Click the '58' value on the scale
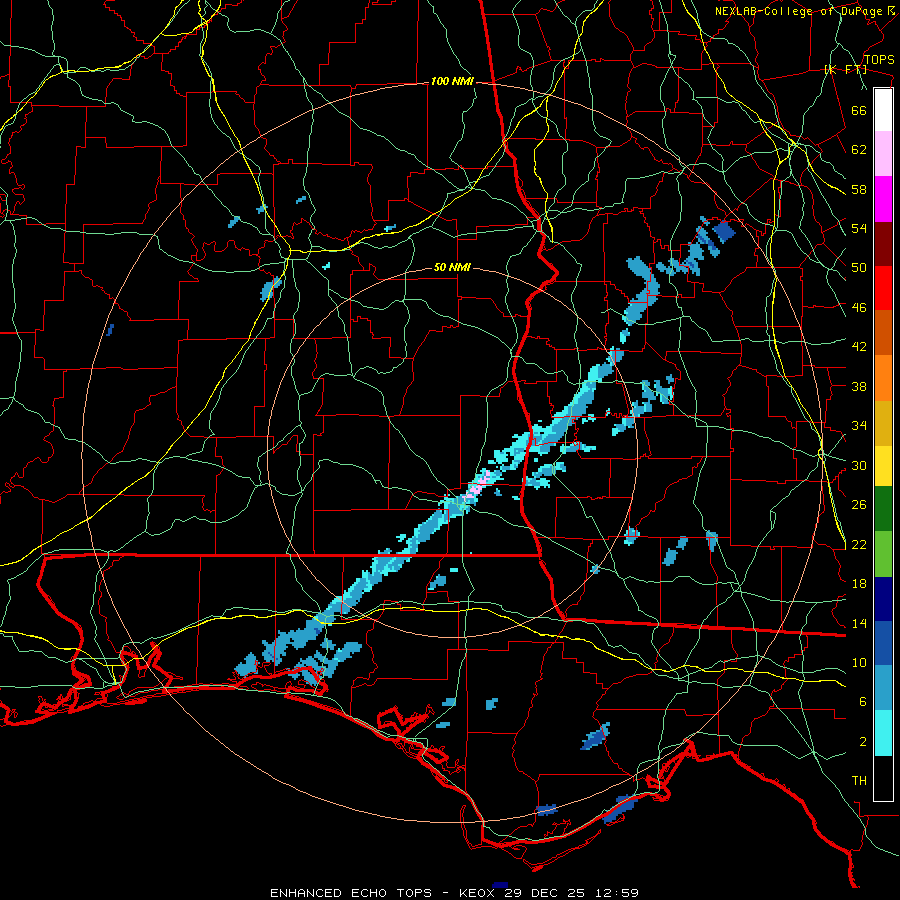The height and width of the screenshot is (900, 900). 859,189
